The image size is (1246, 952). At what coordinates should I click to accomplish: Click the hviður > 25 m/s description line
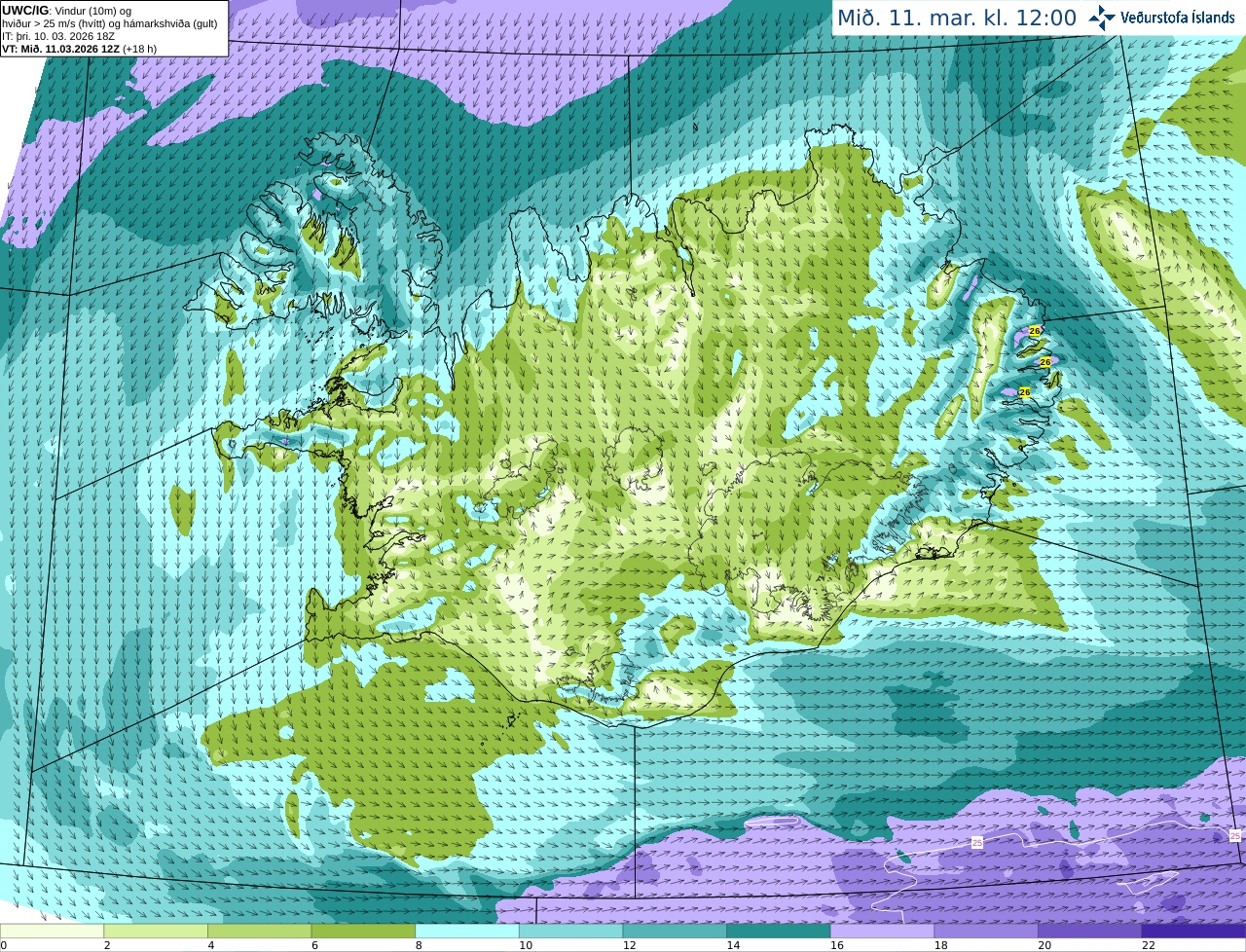click(110, 23)
